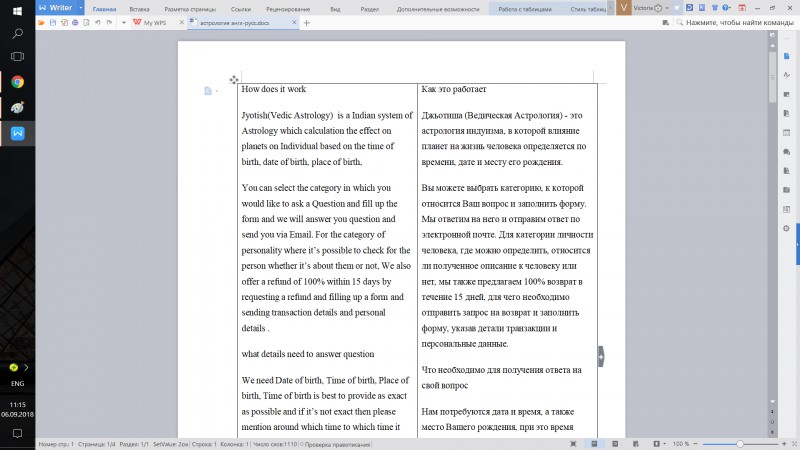Close the астрология англ-русс.docx tab
The width and height of the screenshot is (800, 450).
tap(294, 22)
